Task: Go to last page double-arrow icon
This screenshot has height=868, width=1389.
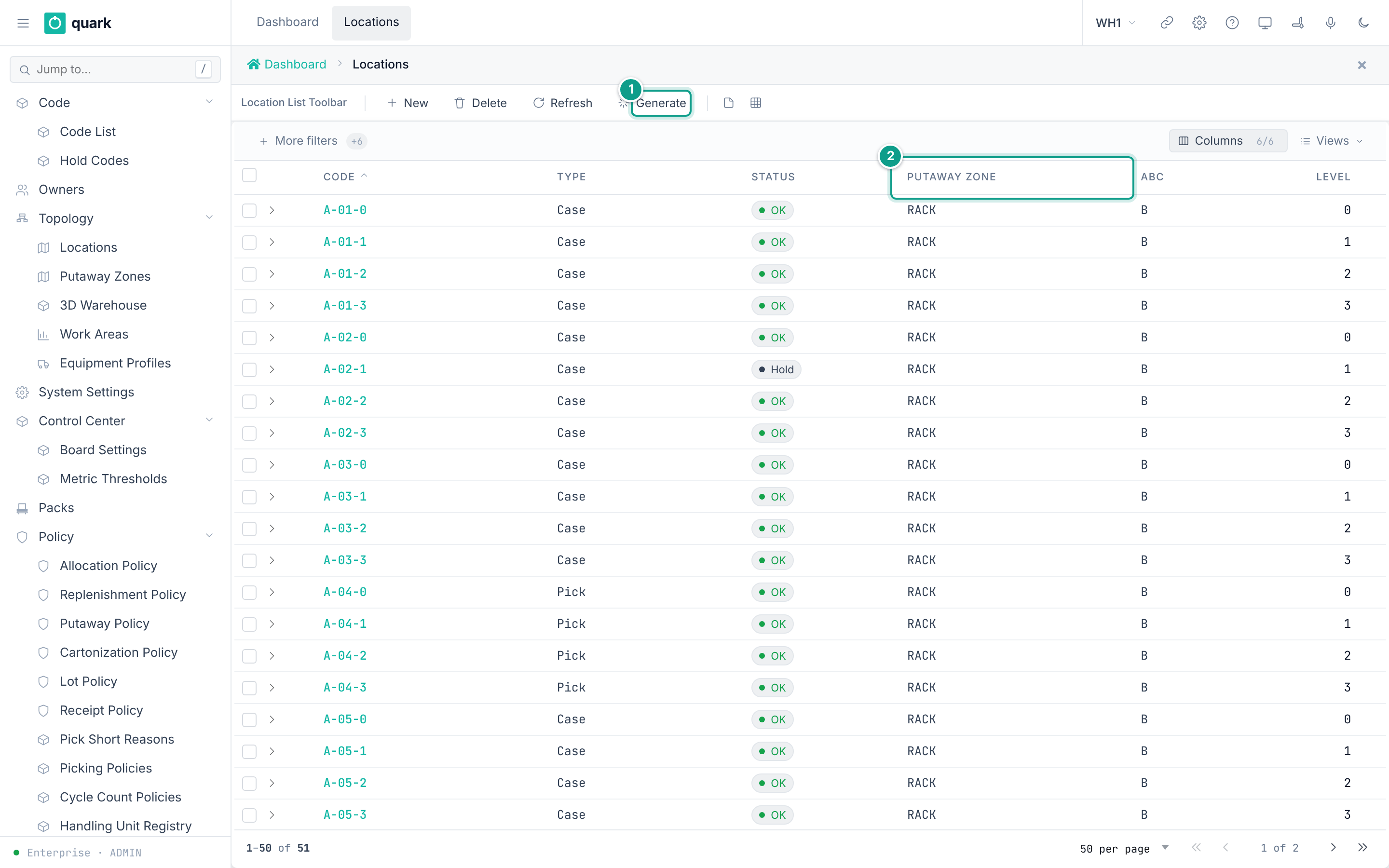Action: [x=1362, y=847]
